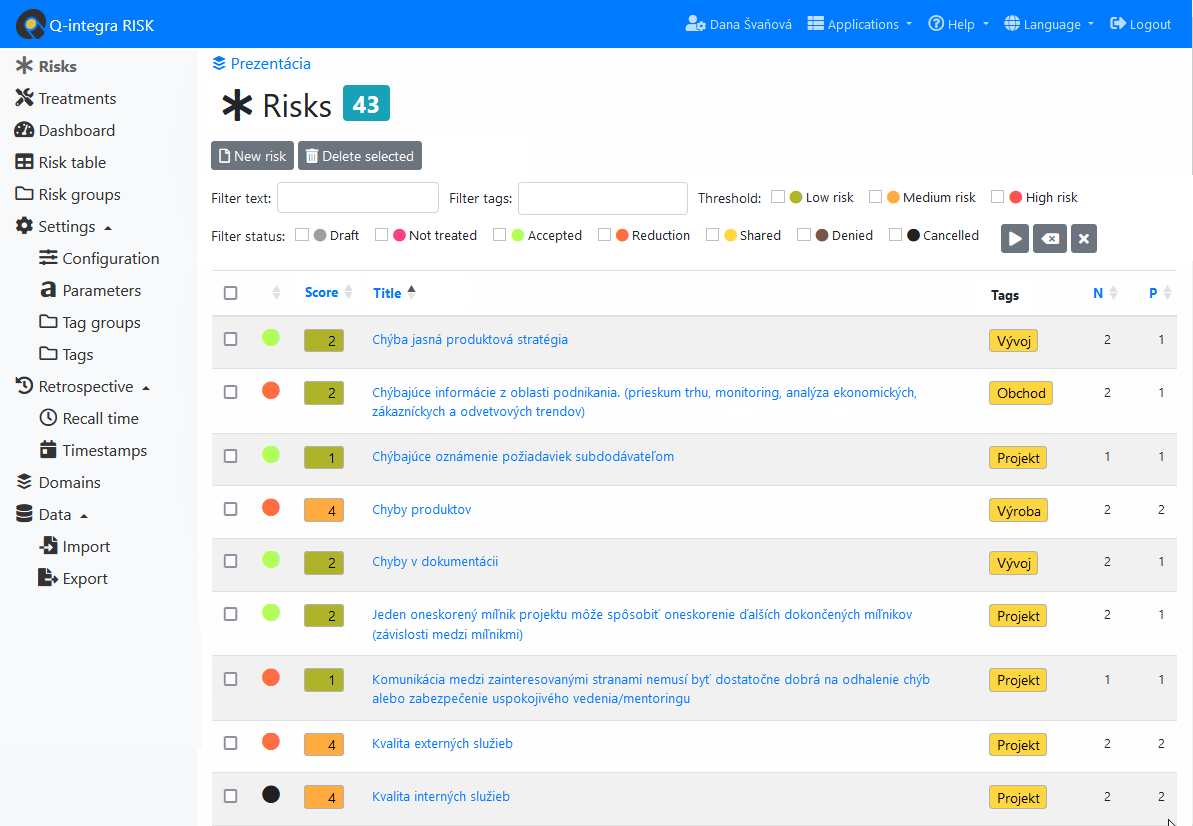Click the black status dot for Kvalita interných služieb
Screen dimensions: 1193x826
click(x=271, y=794)
